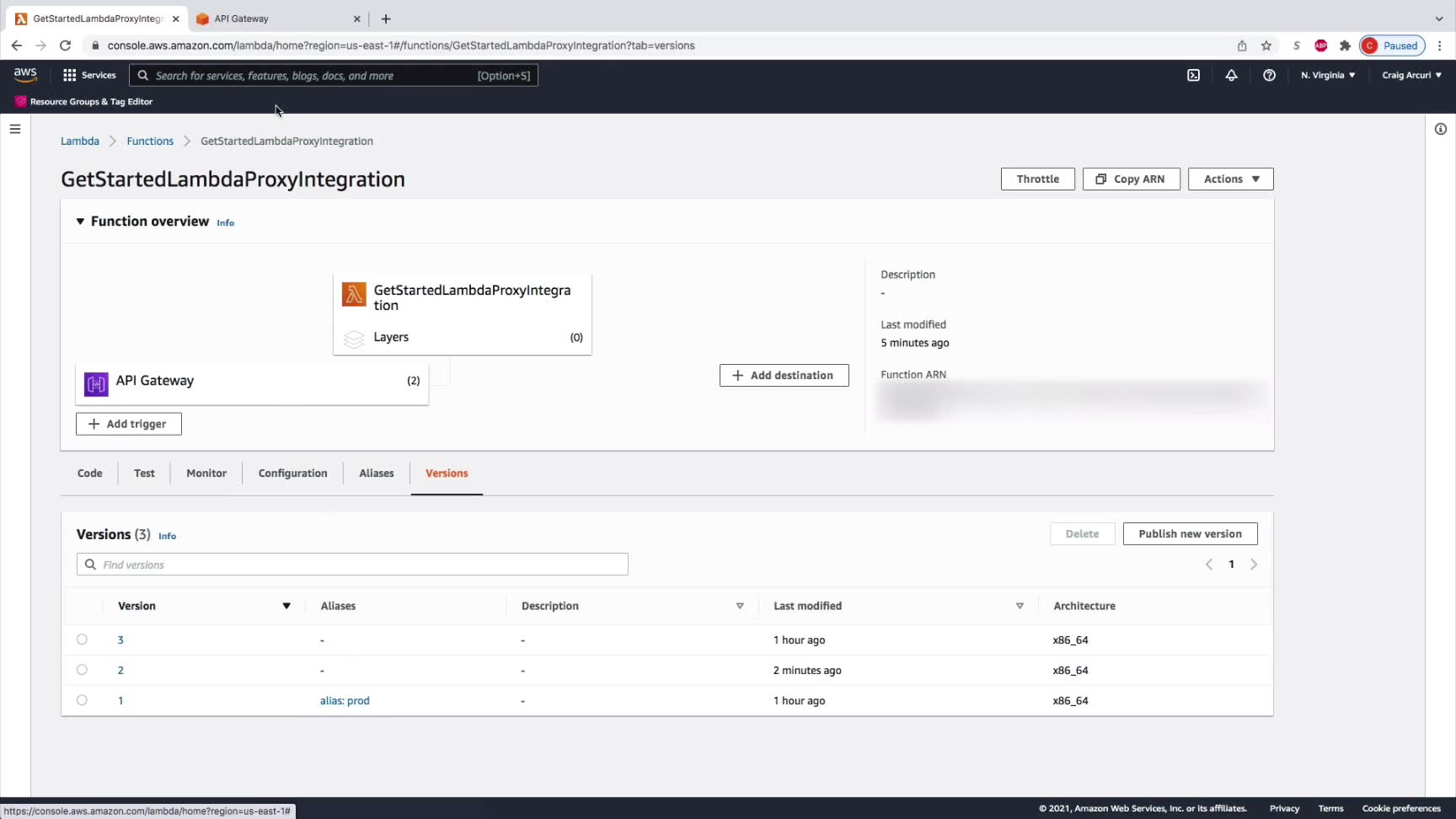Viewport: 1456px width, 819px height.
Task: Select the radio button for version 2
Action: [x=82, y=670]
